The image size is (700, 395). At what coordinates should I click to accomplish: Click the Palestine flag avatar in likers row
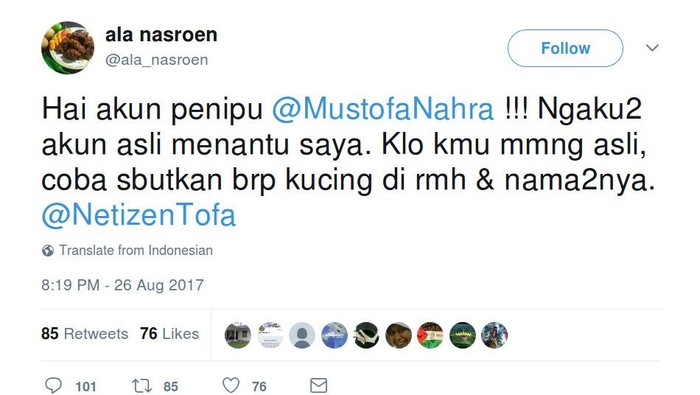coord(430,335)
